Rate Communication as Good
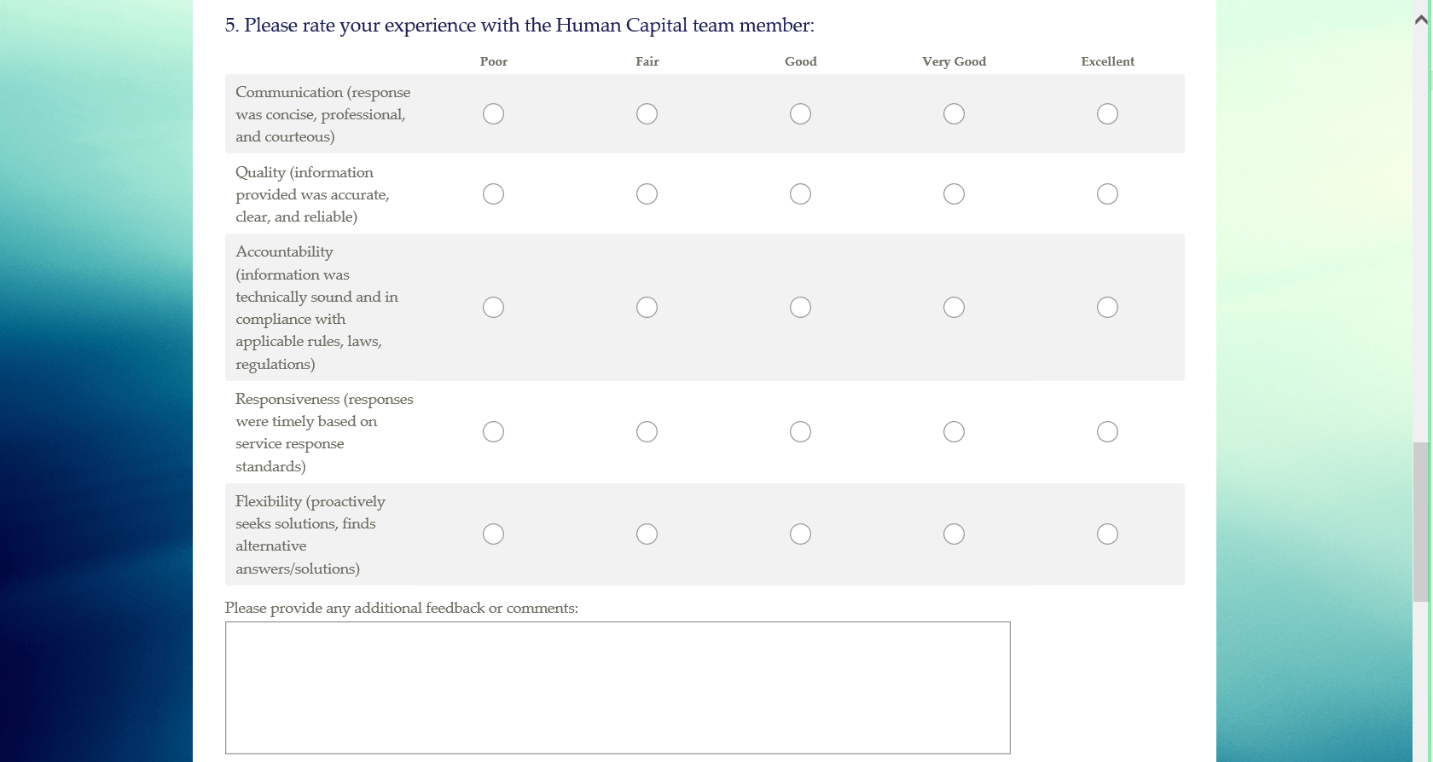 (800, 114)
